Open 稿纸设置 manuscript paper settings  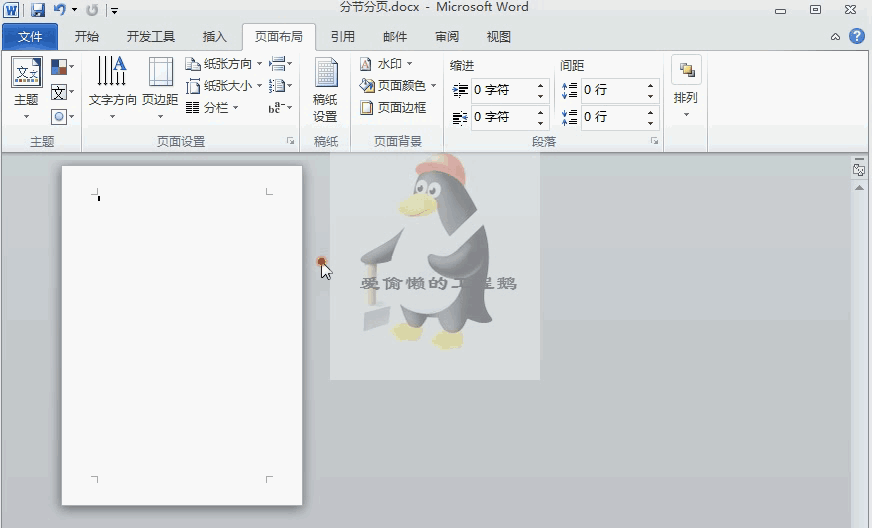[325, 90]
